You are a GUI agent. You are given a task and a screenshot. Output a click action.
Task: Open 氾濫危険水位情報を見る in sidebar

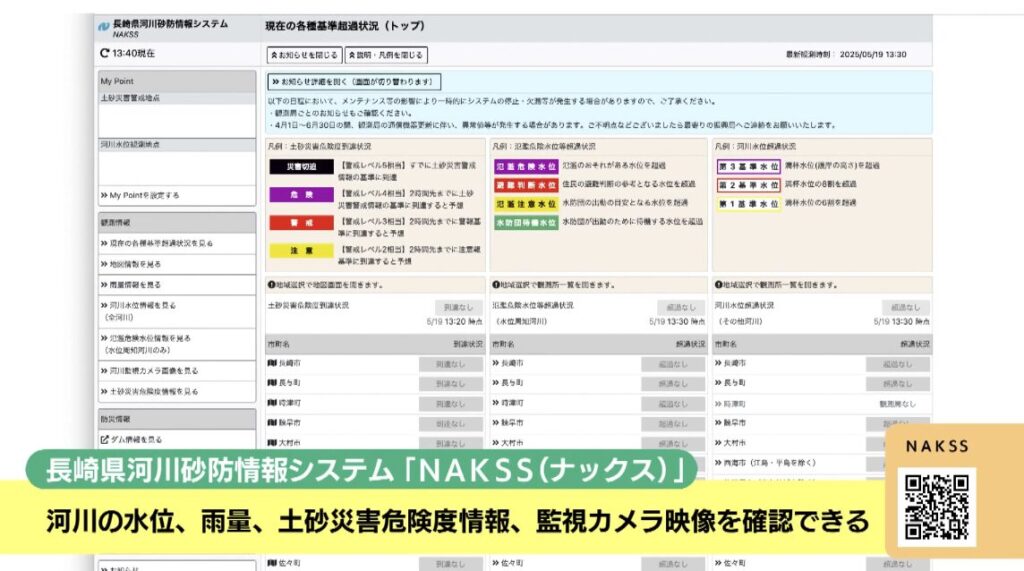146,344
